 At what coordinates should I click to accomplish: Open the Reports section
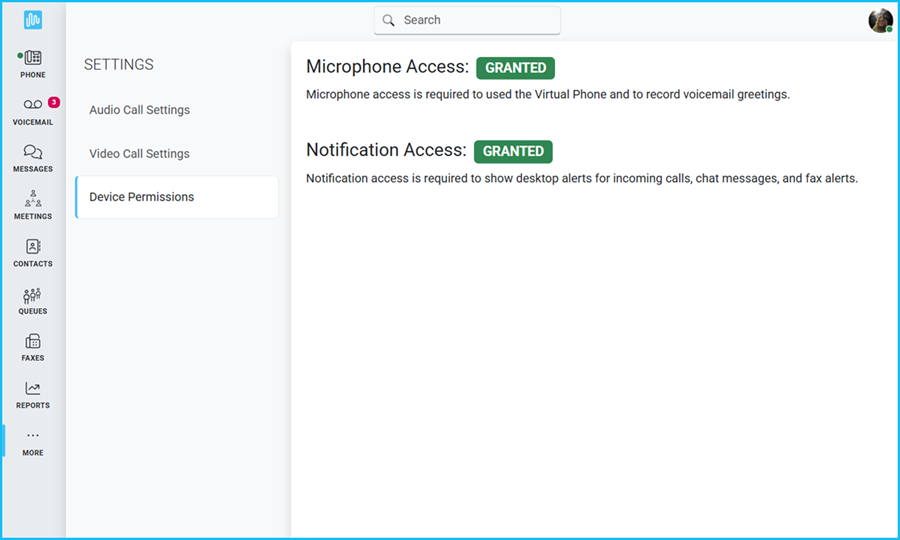[33, 395]
